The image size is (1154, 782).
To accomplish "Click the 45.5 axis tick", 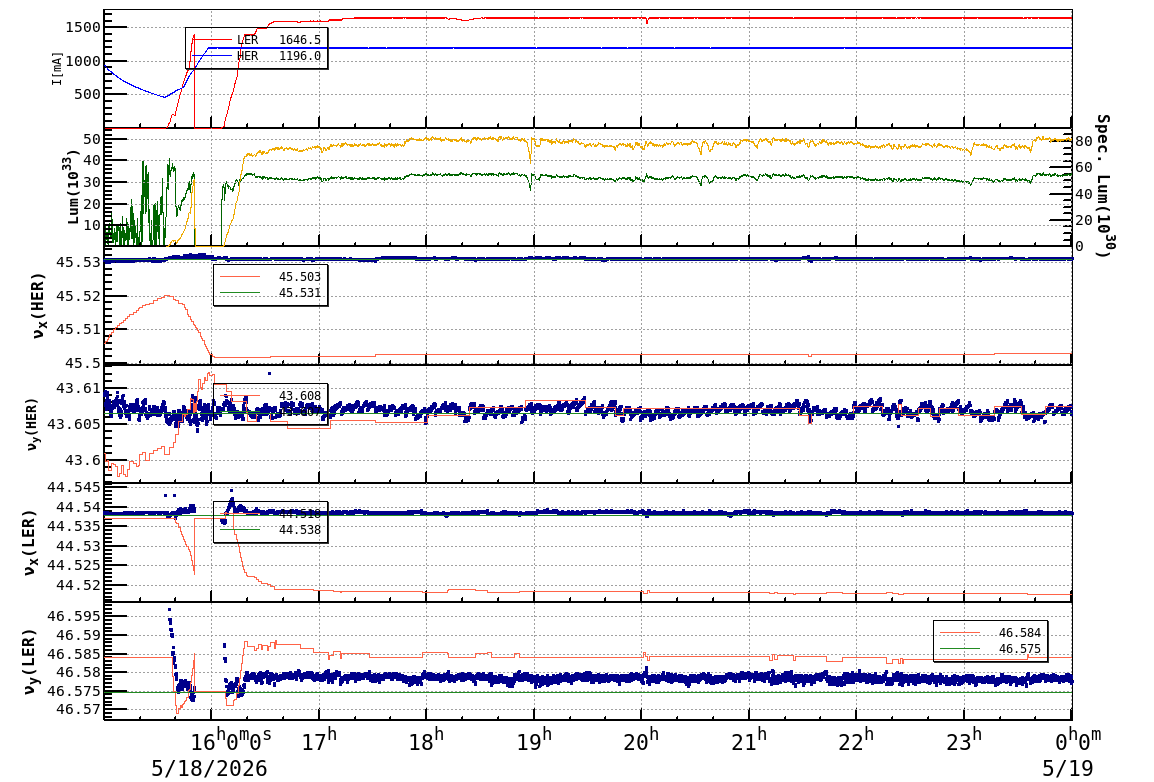I will (82, 363).
